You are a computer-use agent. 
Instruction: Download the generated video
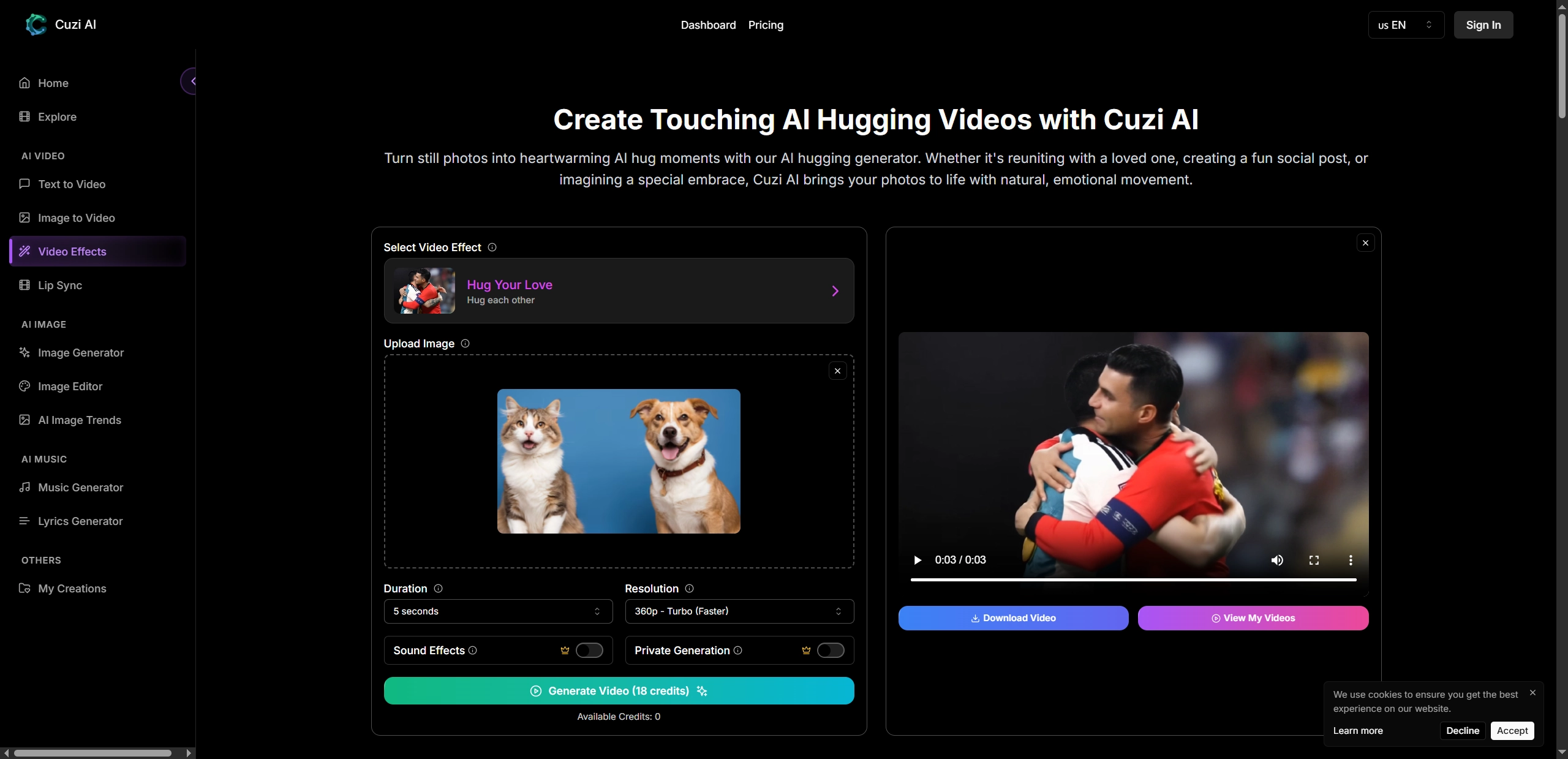pyautogui.click(x=1012, y=617)
